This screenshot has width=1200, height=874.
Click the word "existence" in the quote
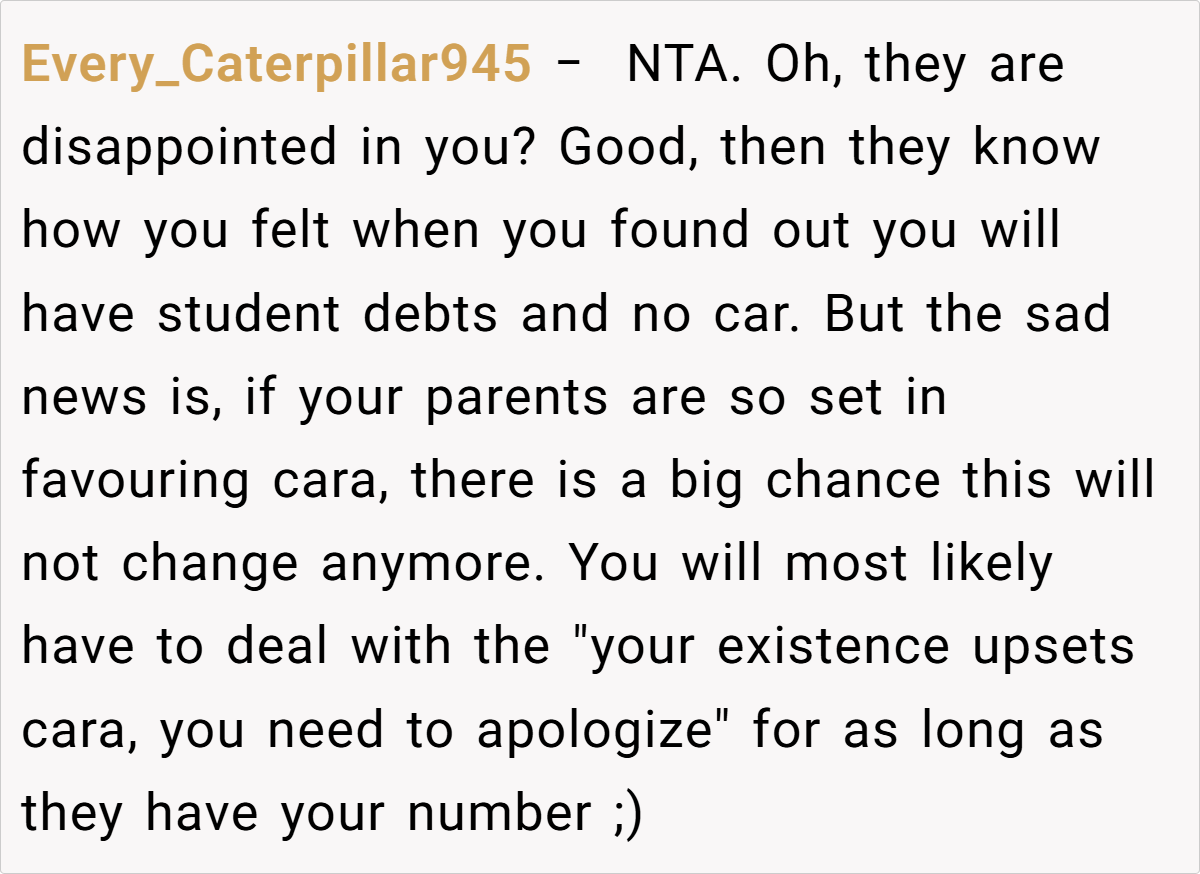pyautogui.click(x=833, y=647)
